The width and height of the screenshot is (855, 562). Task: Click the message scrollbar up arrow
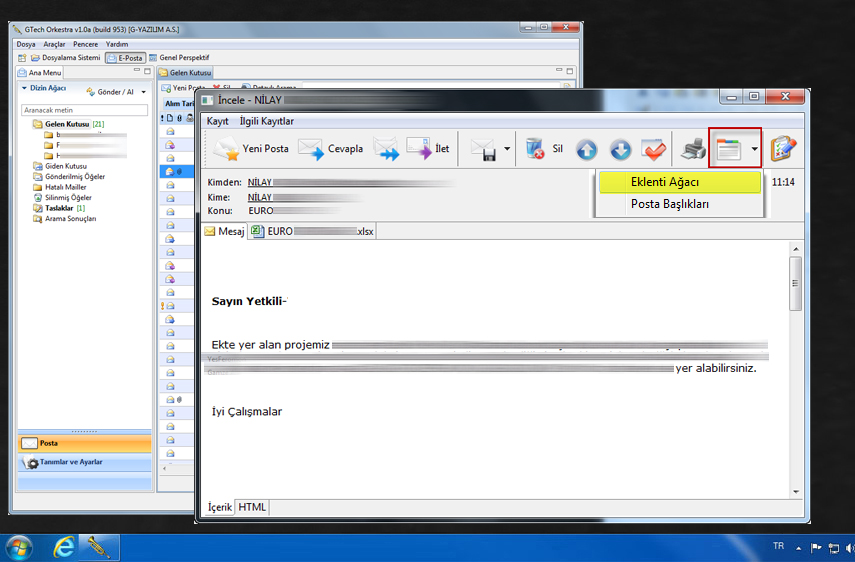click(796, 249)
